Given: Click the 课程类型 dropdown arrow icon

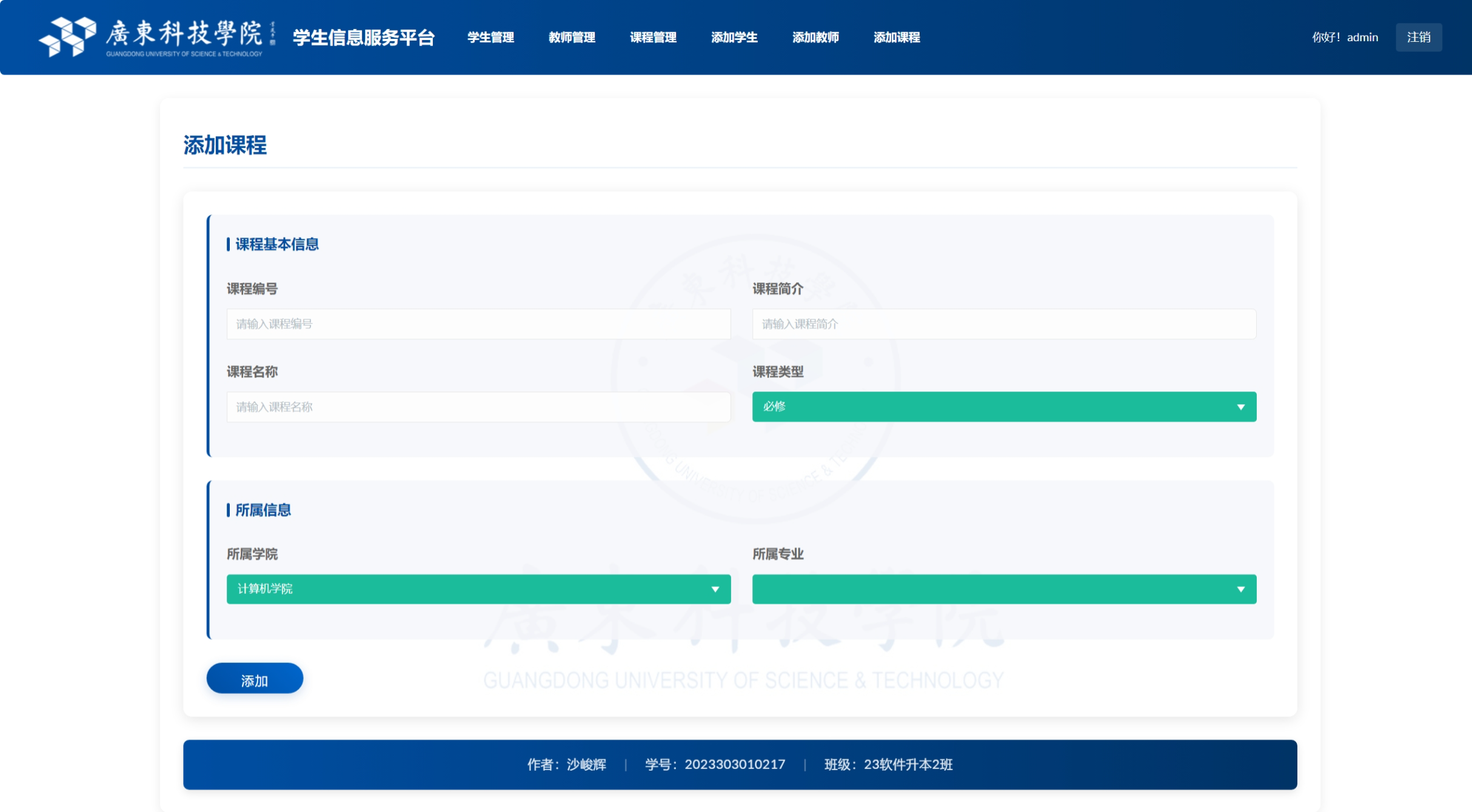Looking at the screenshot, I should [x=1240, y=407].
